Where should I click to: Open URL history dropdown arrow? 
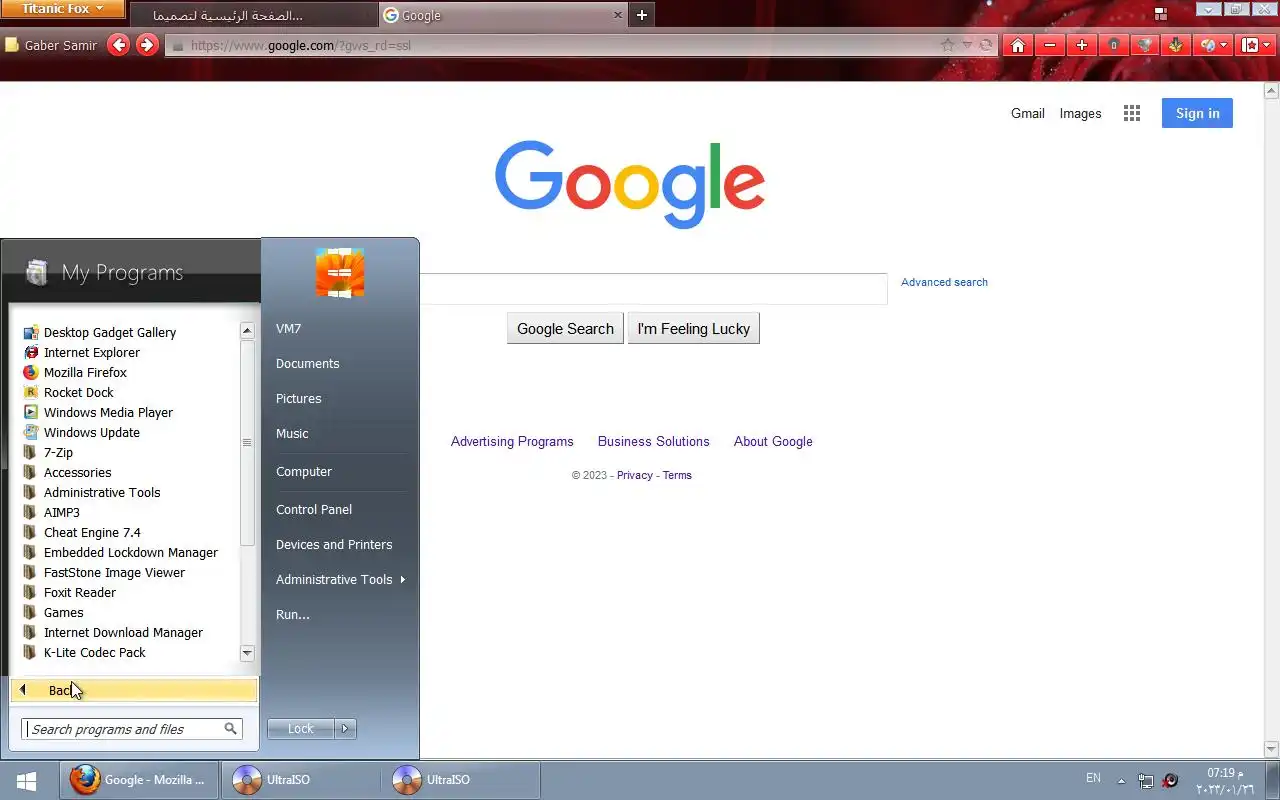point(967,45)
